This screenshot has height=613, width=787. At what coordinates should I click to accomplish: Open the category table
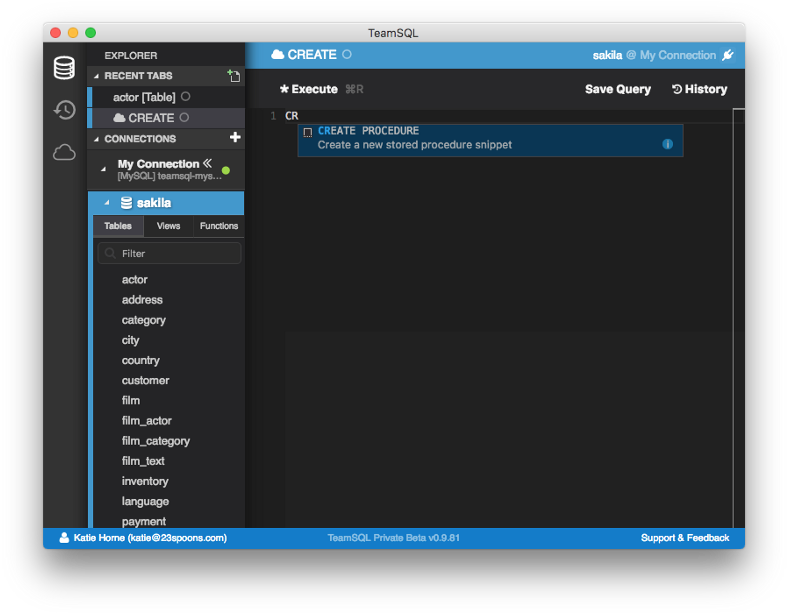coord(144,320)
